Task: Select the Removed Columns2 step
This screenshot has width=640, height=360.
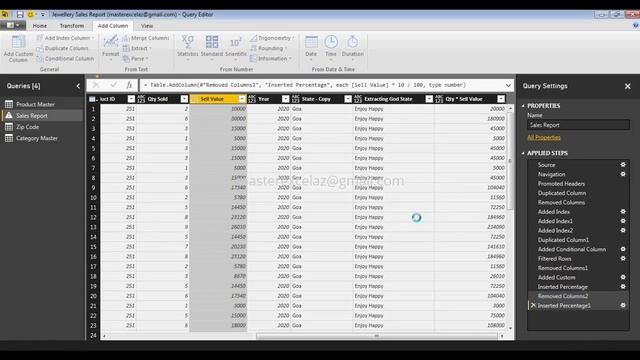Action: 563,296
